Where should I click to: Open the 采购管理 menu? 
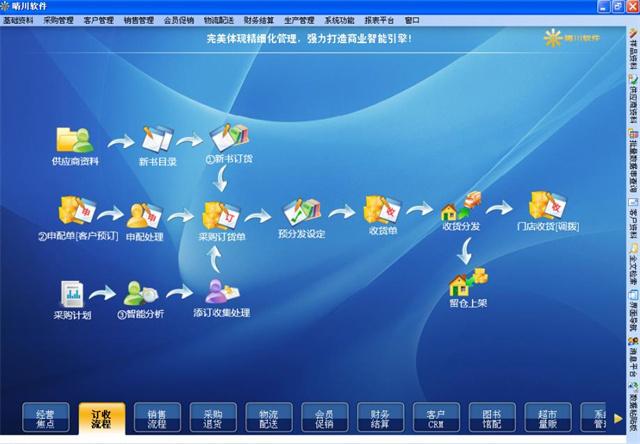[x=58, y=20]
